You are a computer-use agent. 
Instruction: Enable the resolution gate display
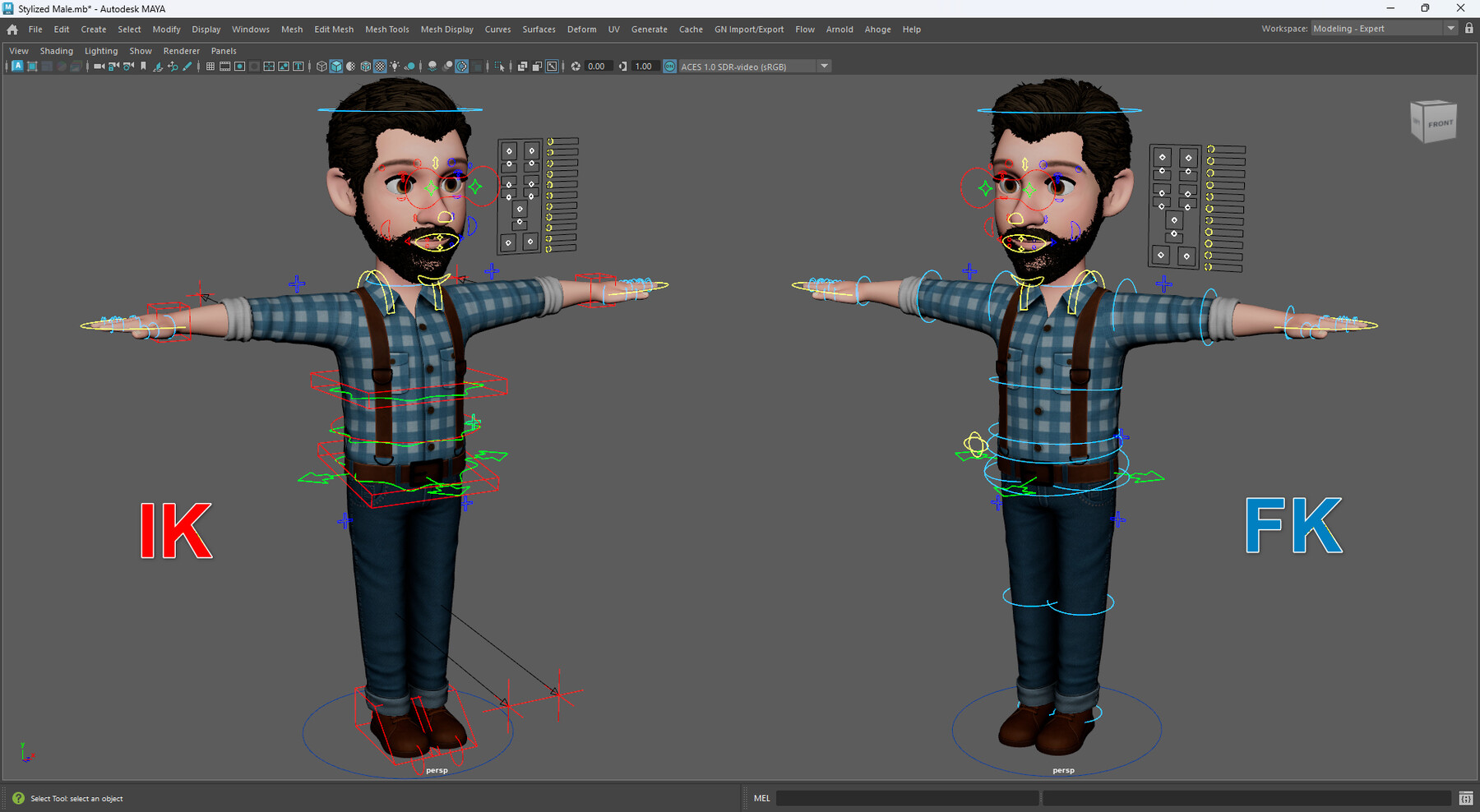(x=239, y=67)
